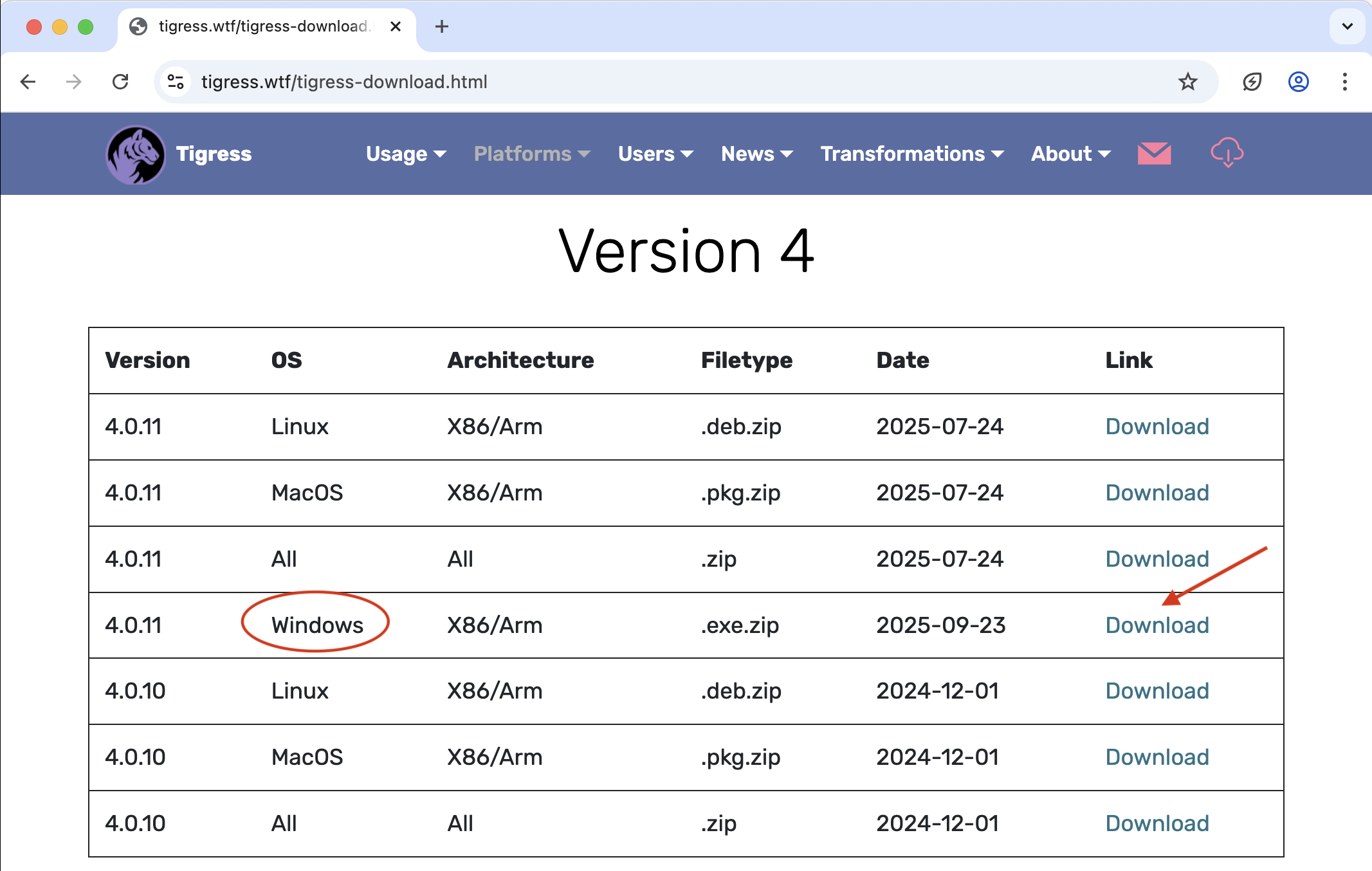Open the Chrome three-dot menu
The image size is (1372, 871).
coord(1344,82)
